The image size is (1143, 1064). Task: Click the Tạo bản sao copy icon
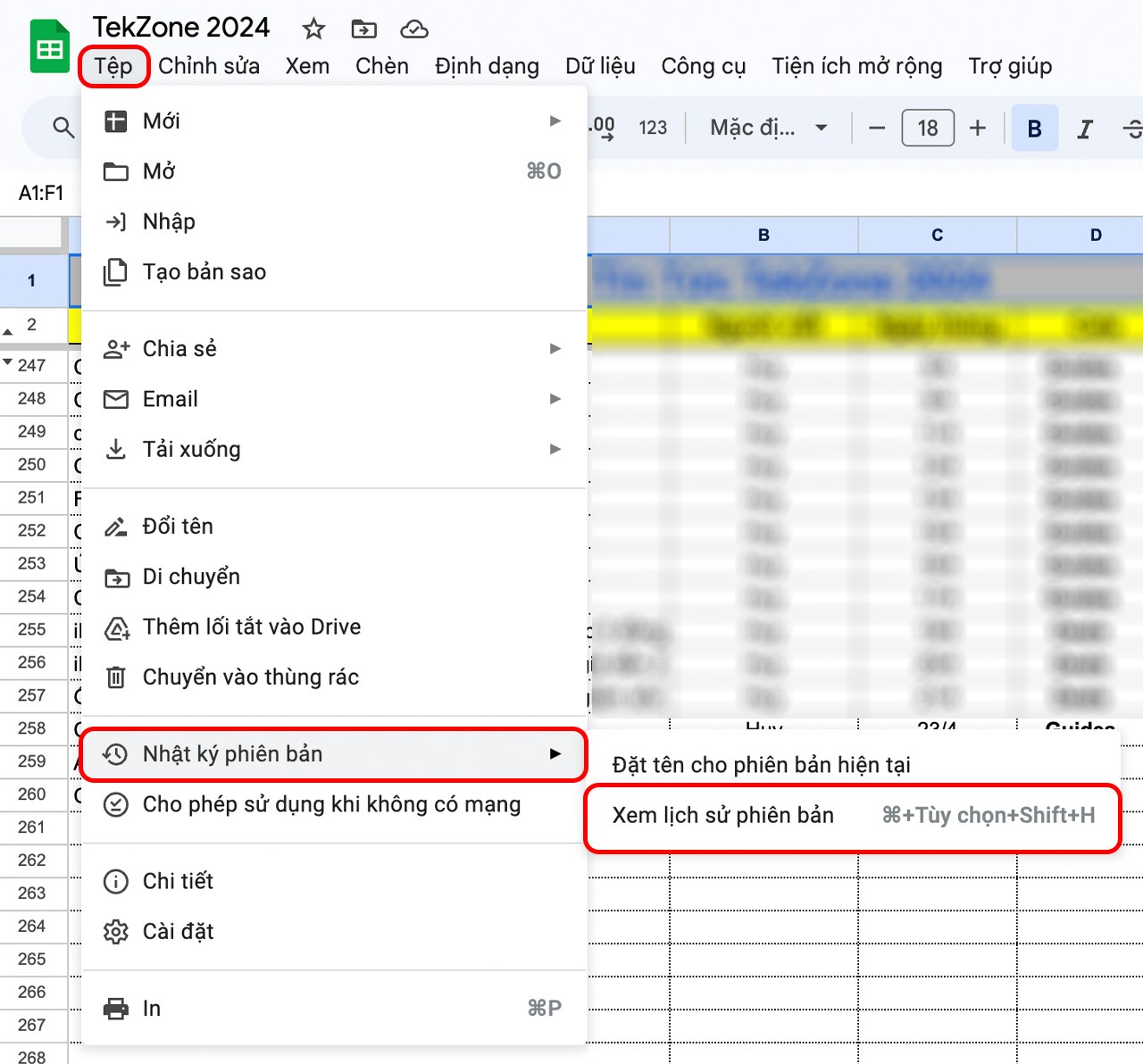(116, 272)
